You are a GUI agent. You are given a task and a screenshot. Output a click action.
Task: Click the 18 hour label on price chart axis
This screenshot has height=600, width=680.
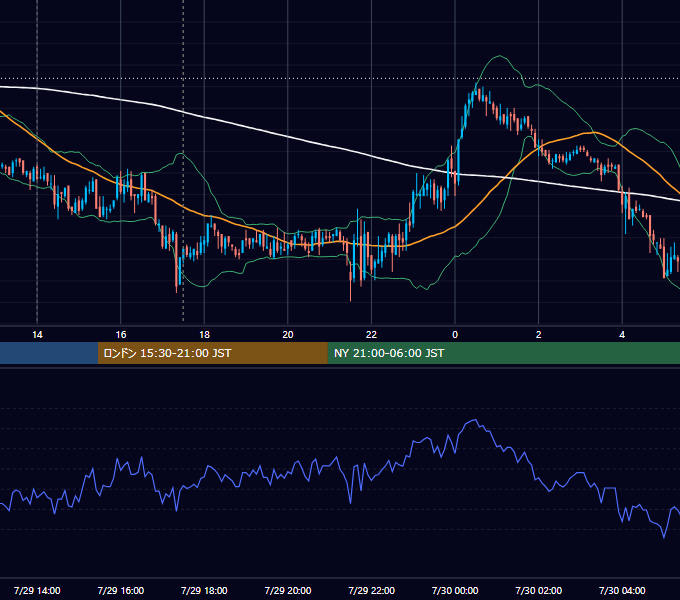coord(204,335)
